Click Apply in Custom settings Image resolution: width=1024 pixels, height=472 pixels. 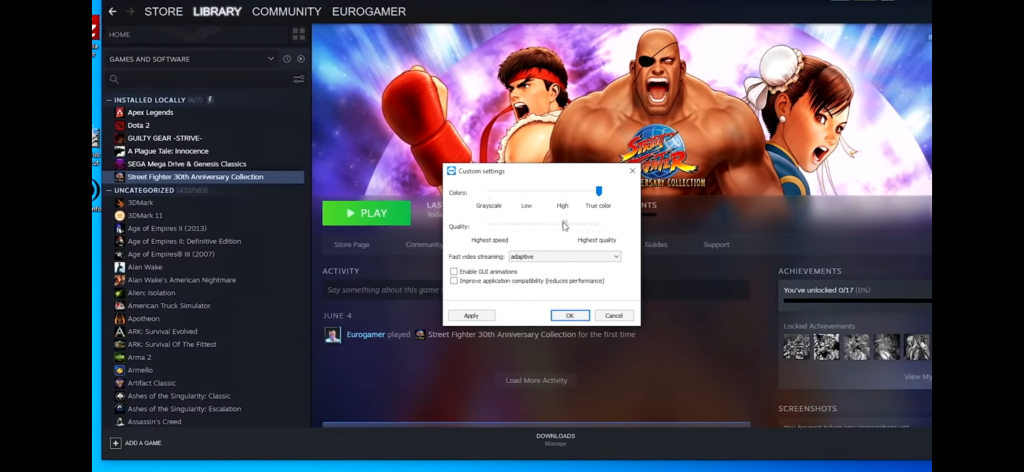click(x=472, y=315)
